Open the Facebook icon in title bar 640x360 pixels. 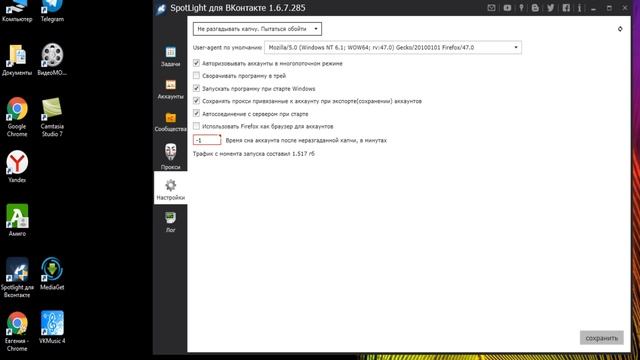click(566, 8)
